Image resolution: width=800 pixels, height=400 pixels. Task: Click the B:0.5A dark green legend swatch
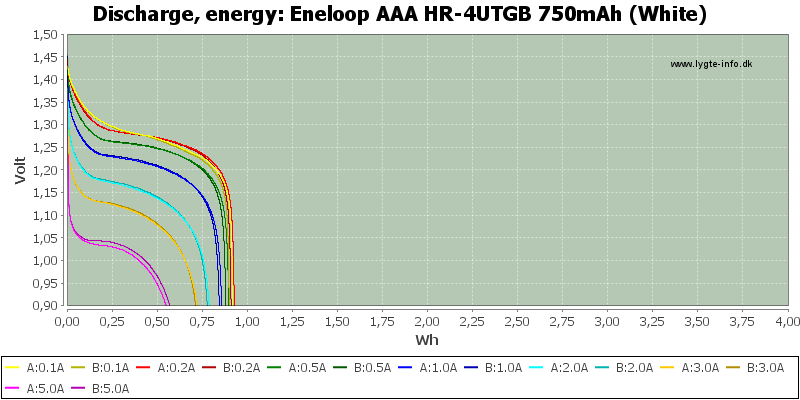coord(340,367)
